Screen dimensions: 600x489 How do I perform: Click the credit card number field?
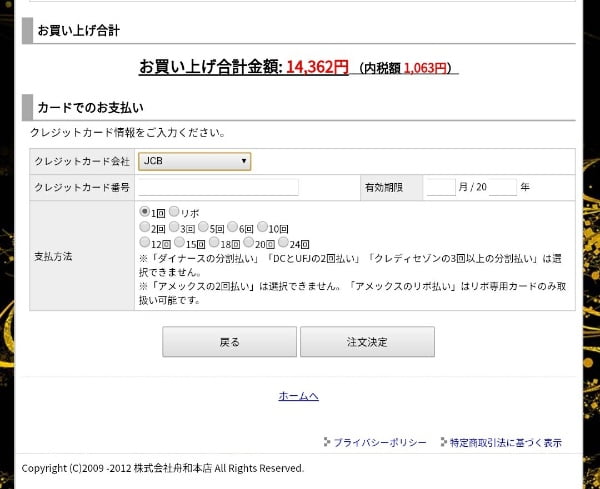point(218,187)
